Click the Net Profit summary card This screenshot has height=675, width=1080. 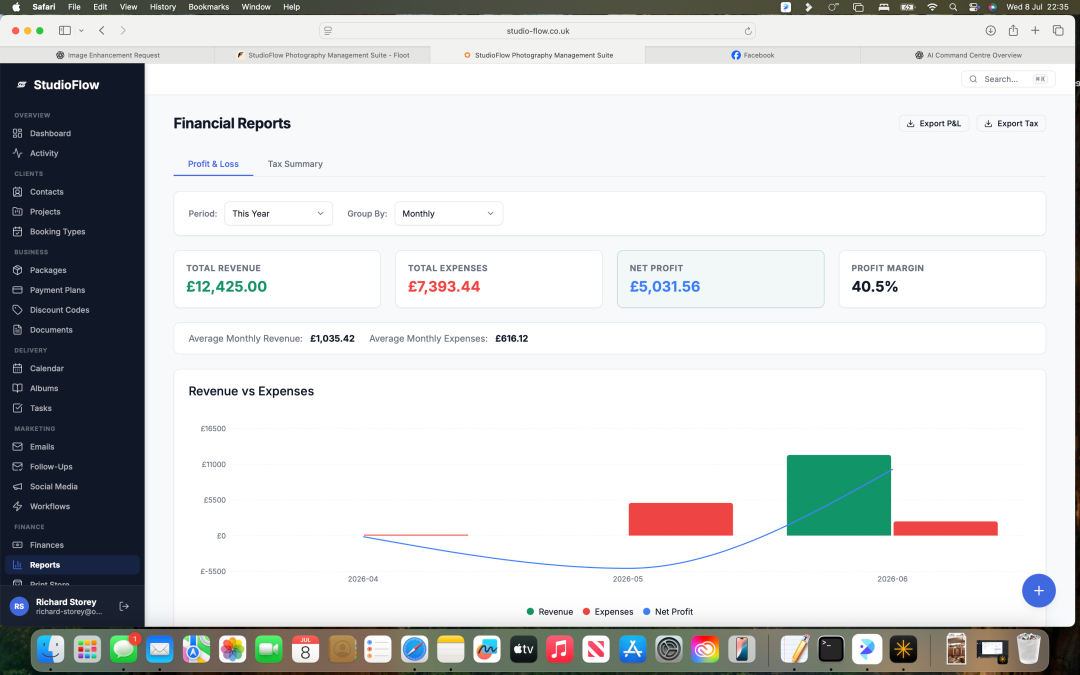[720, 279]
